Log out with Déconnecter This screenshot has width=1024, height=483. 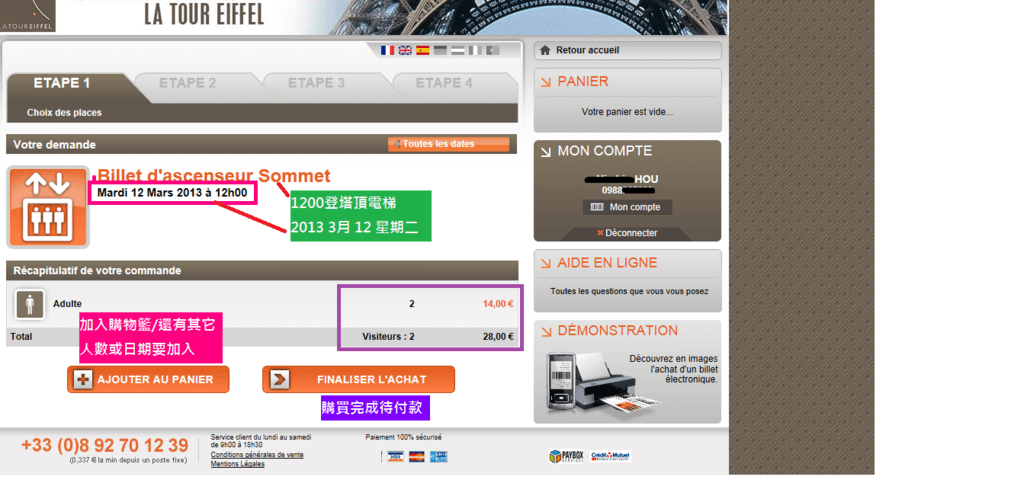tap(627, 233)
